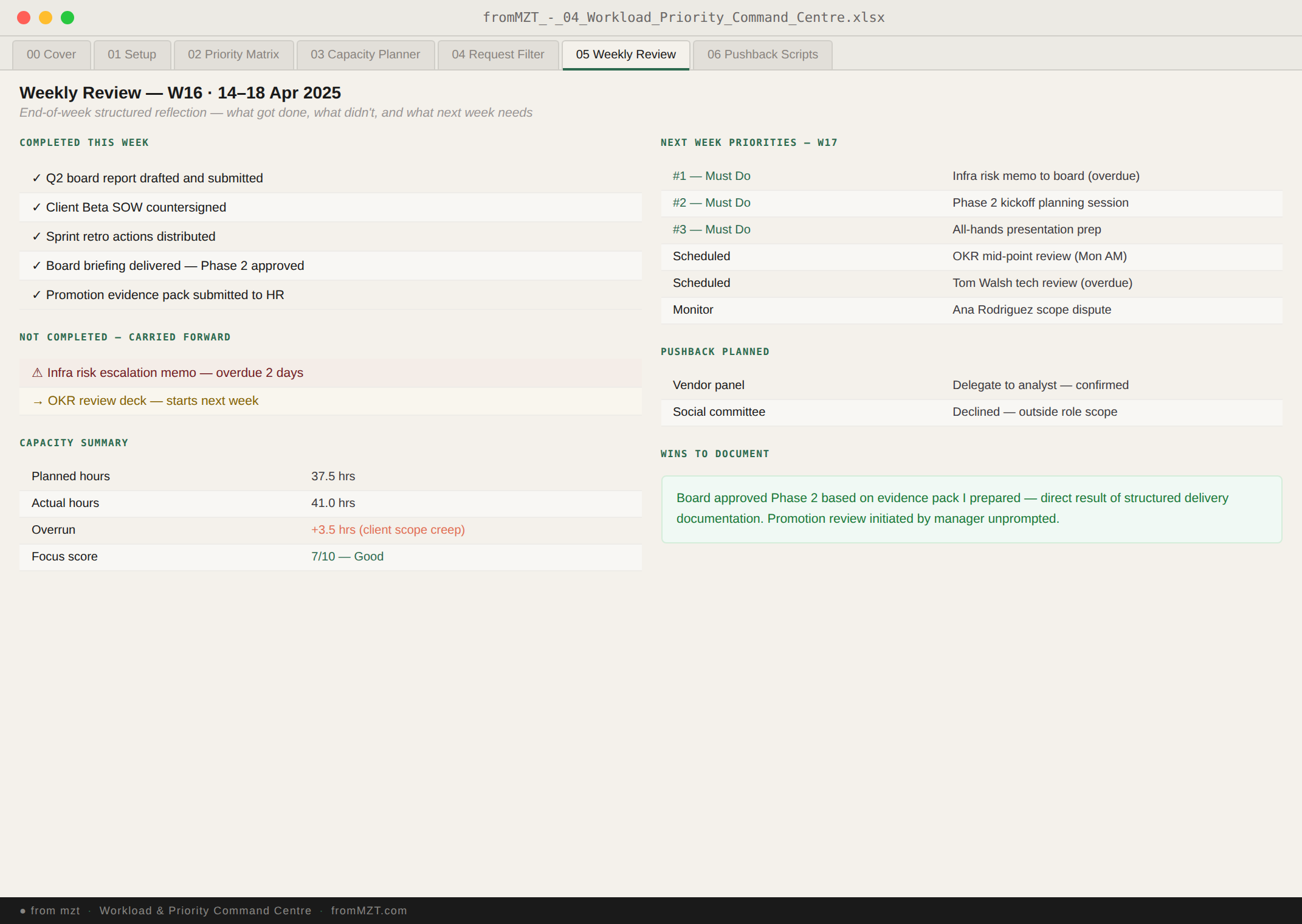Select the 7/10 — Good value
This screenshot has height=924, width=1302.
(x=347, y=557)
